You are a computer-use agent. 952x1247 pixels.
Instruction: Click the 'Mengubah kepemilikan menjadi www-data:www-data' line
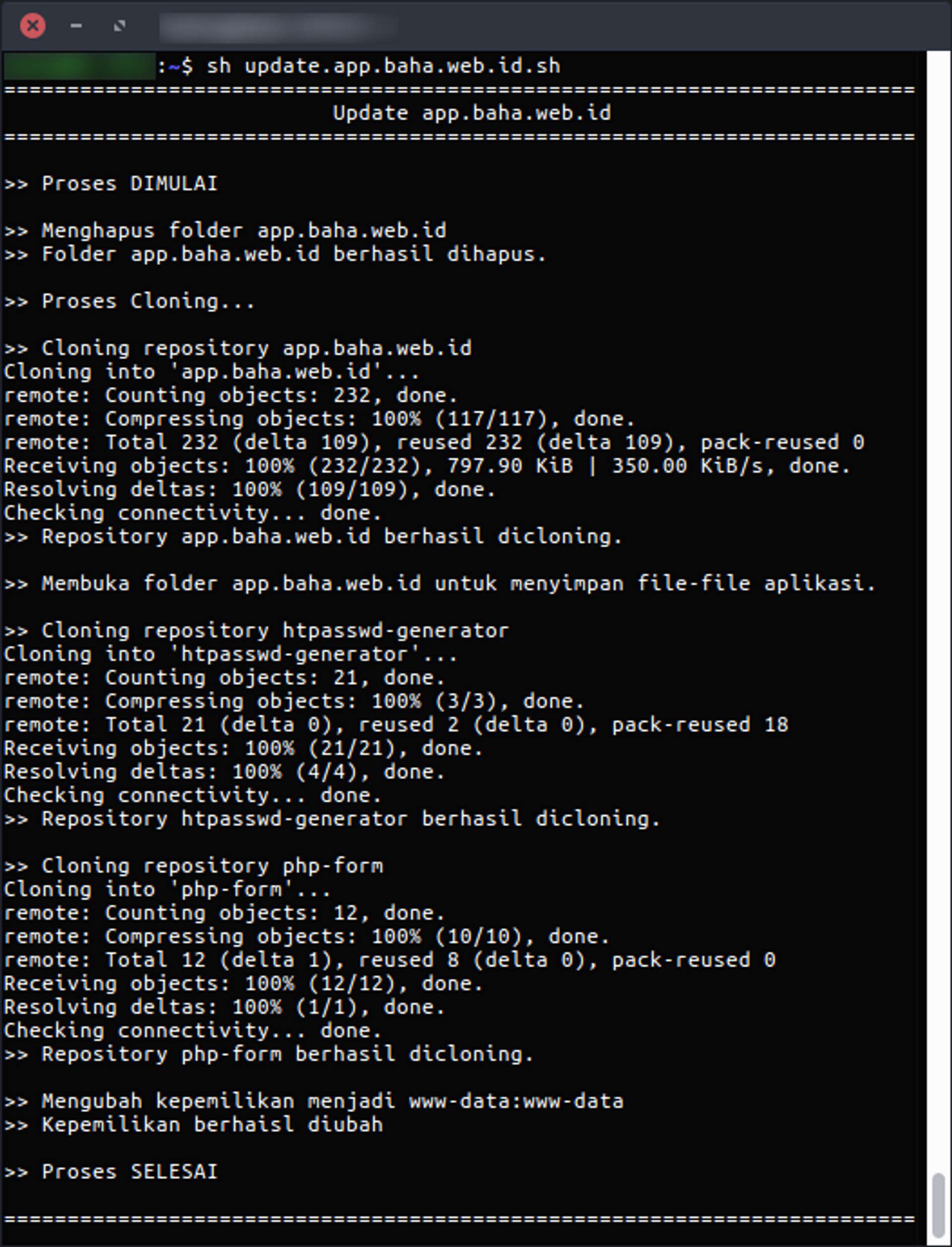click(x=332, y=1101)
